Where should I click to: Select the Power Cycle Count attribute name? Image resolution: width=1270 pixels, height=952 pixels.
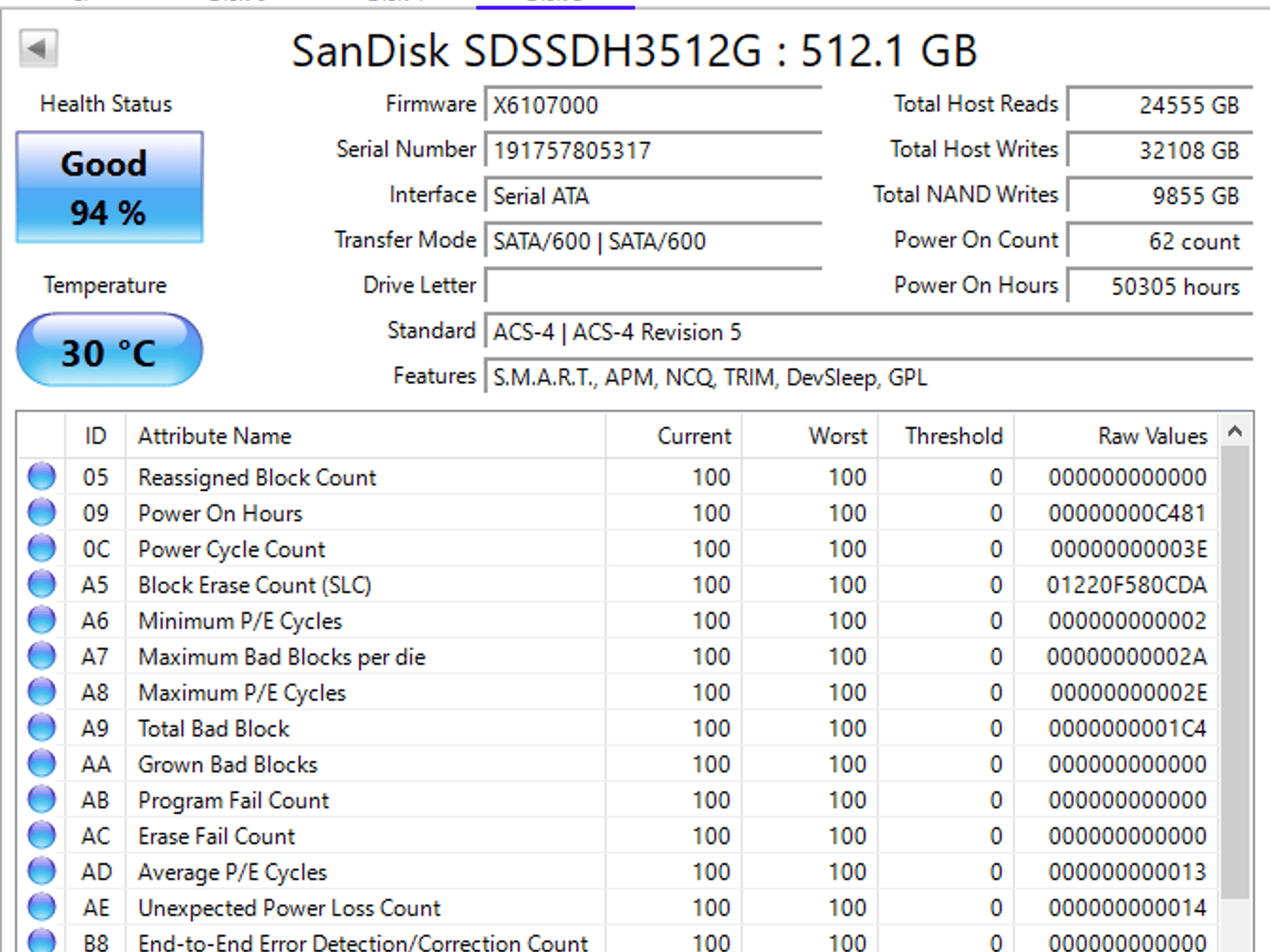tap(231, 549)
